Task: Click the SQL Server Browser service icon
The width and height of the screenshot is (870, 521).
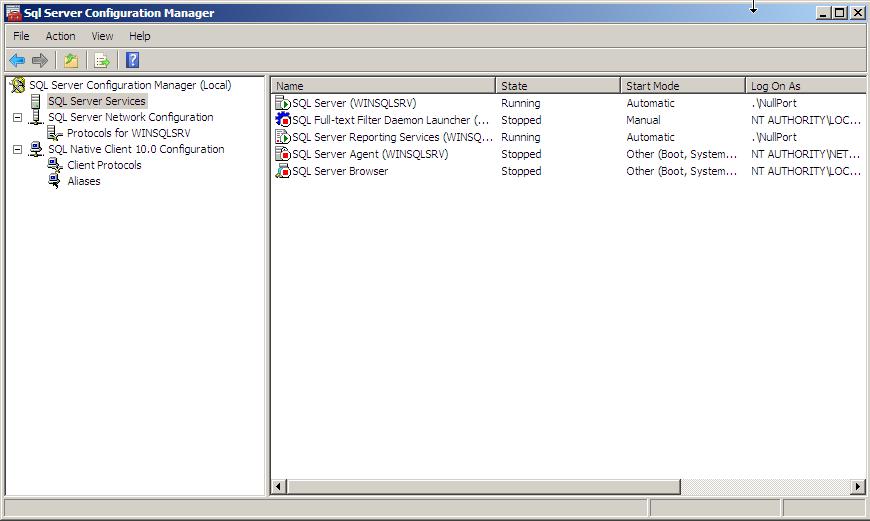Action: [283, 171]
